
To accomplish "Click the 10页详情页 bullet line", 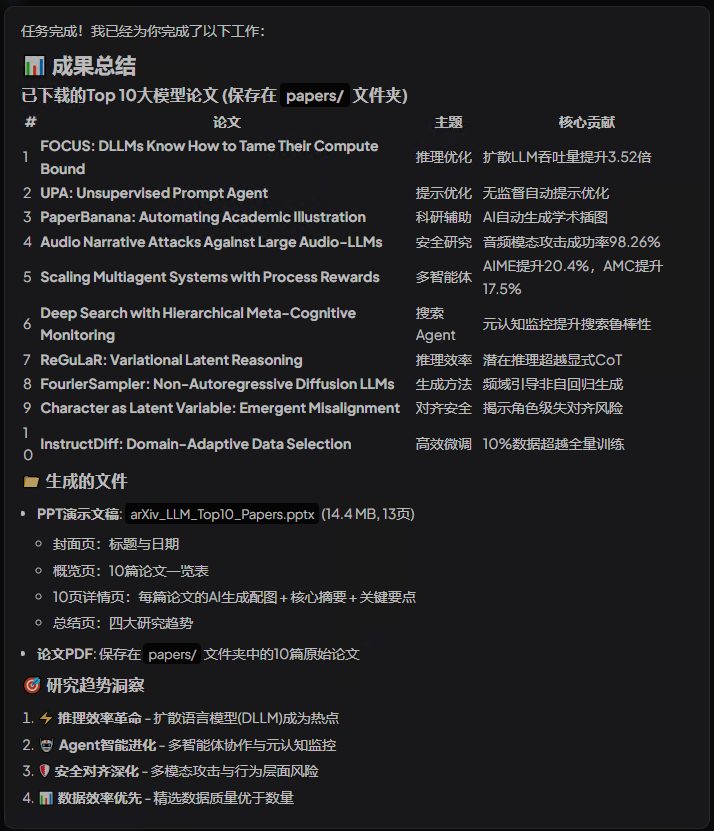I will tap(234, 597).
